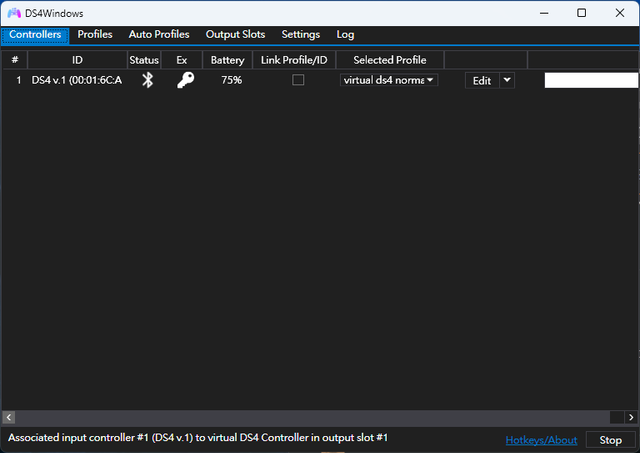
Task: Switch to the Settings tab
Action: click(x=301, y=35)
